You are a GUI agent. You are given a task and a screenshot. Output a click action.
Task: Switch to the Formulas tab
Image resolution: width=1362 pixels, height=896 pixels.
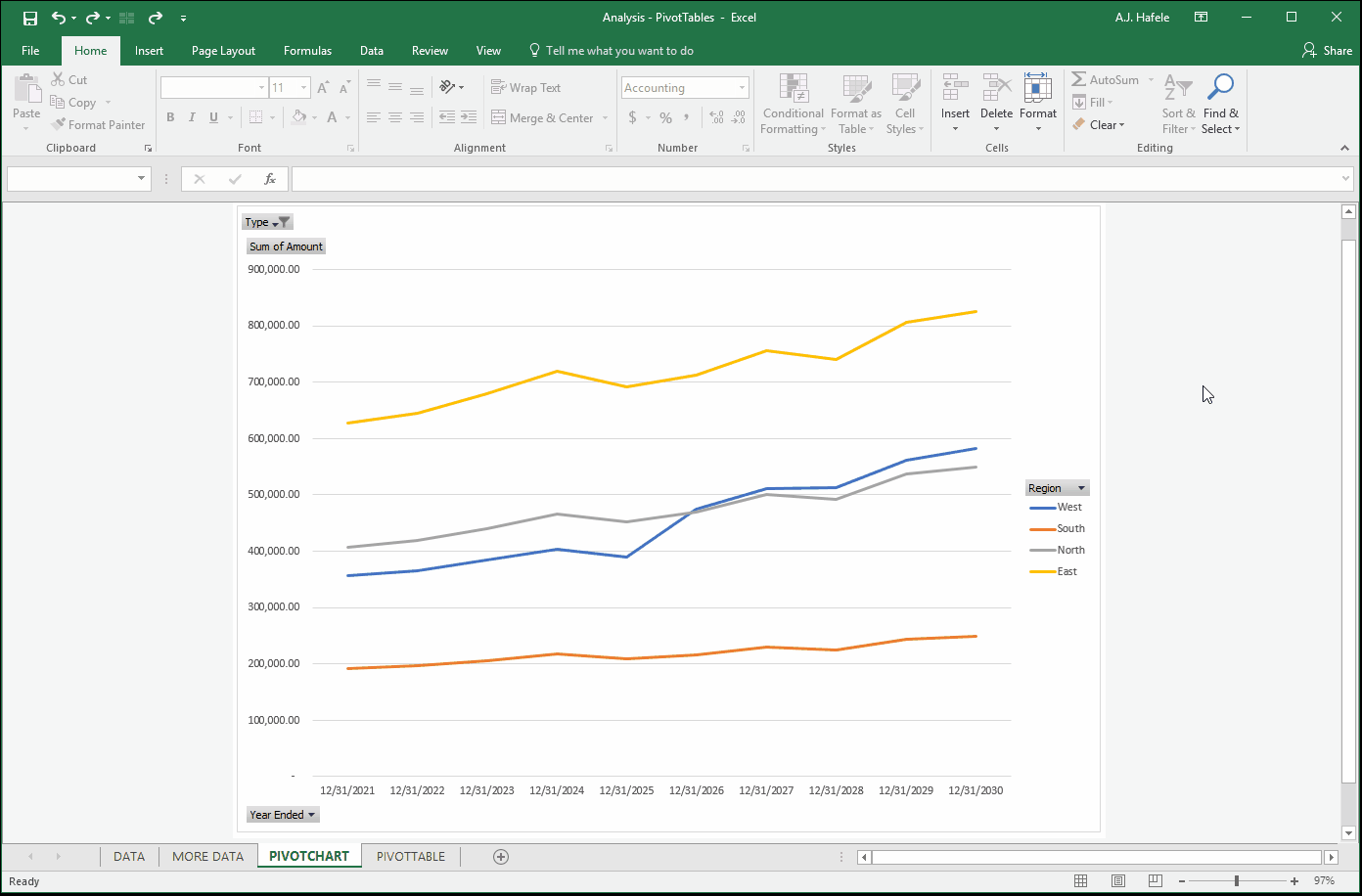(x=307, y=51)
